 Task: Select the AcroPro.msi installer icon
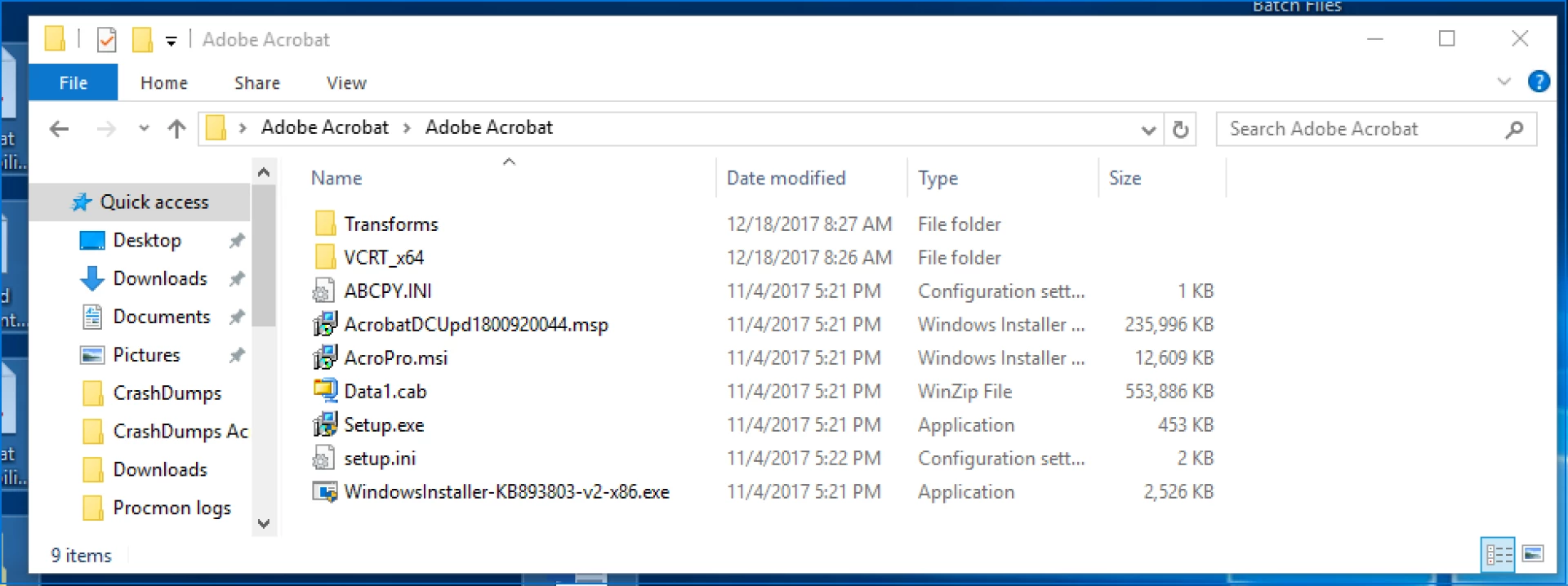click(324, 357)
